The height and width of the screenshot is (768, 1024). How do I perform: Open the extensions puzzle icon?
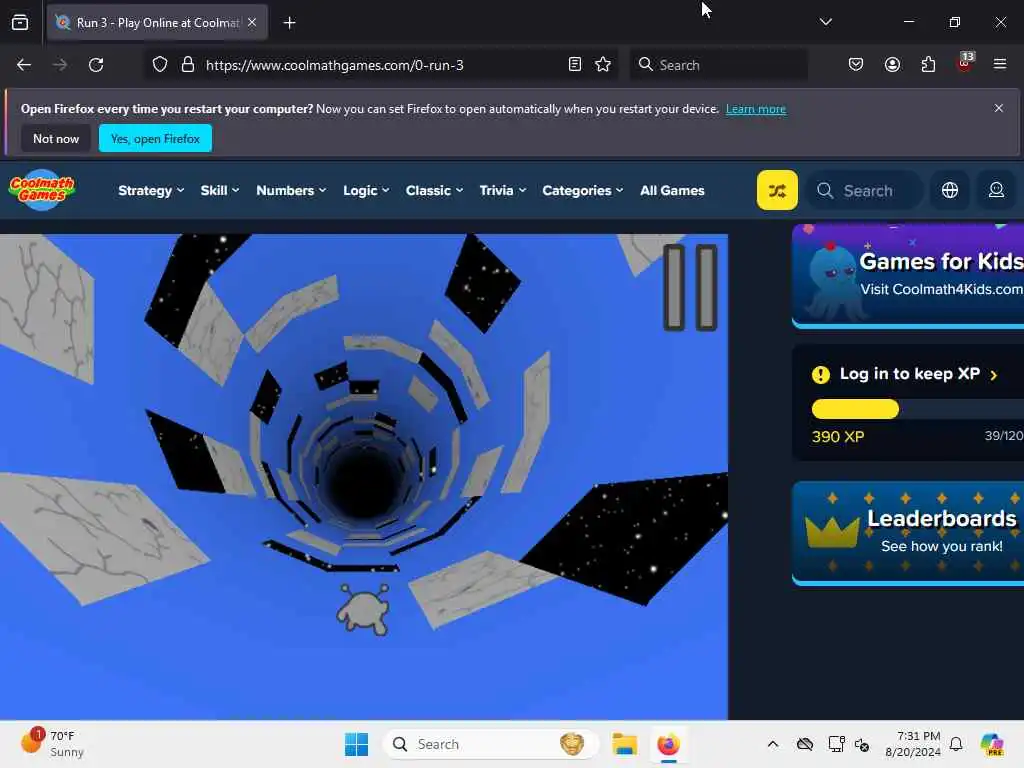click(x=929, y=65)
